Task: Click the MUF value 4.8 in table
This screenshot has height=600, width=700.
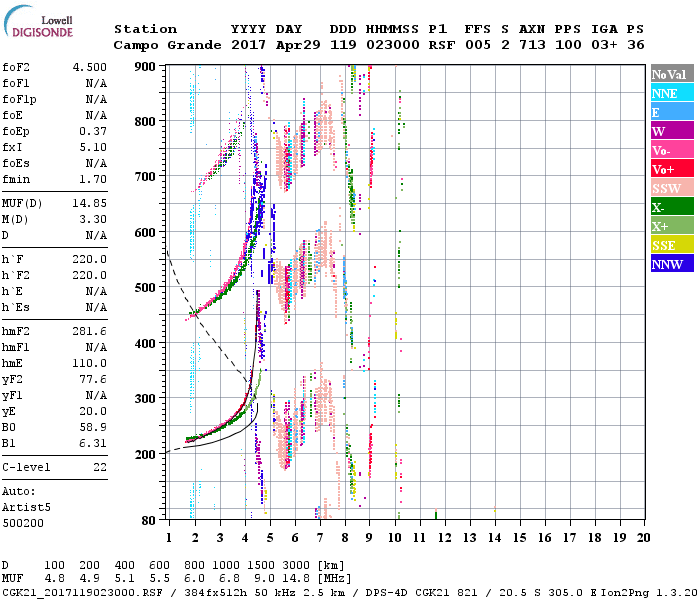Action: (54, 579)
